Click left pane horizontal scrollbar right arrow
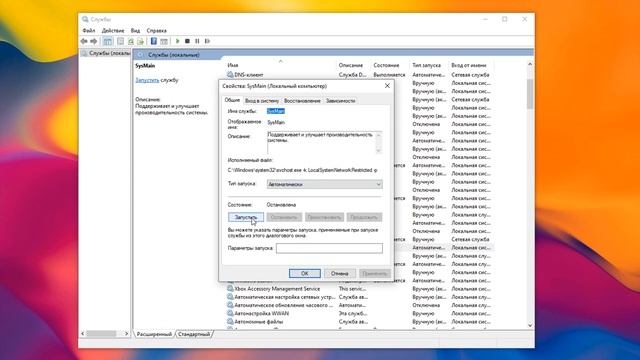 (x=127, y=333)
